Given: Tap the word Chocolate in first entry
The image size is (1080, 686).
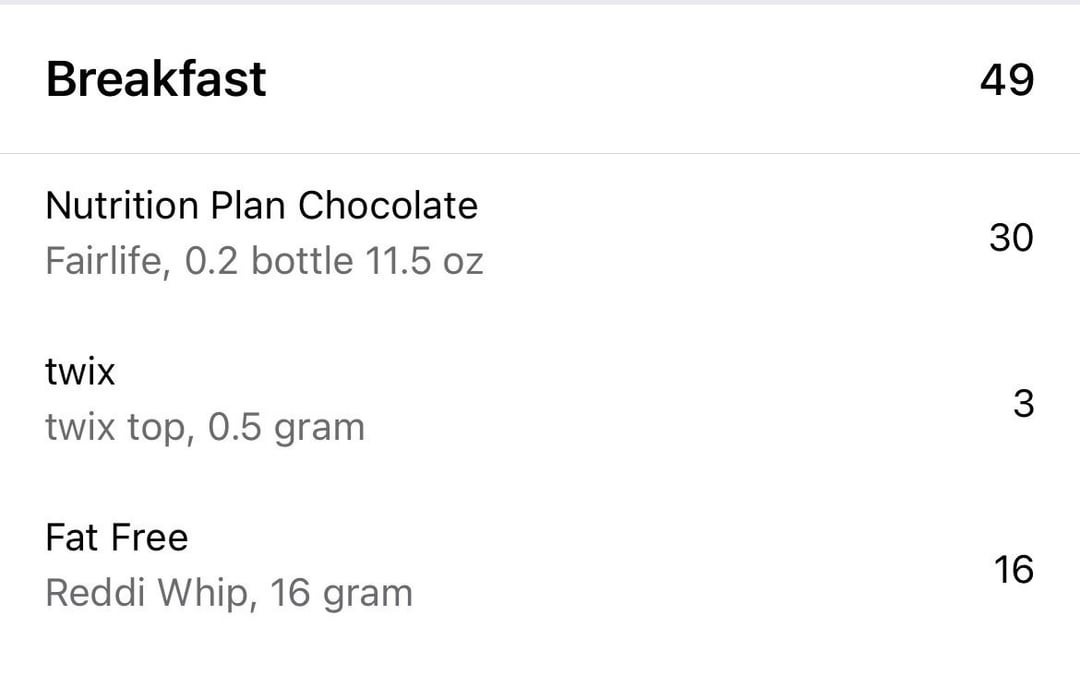Looking at the screenshot, I should (x=388, y=205).
